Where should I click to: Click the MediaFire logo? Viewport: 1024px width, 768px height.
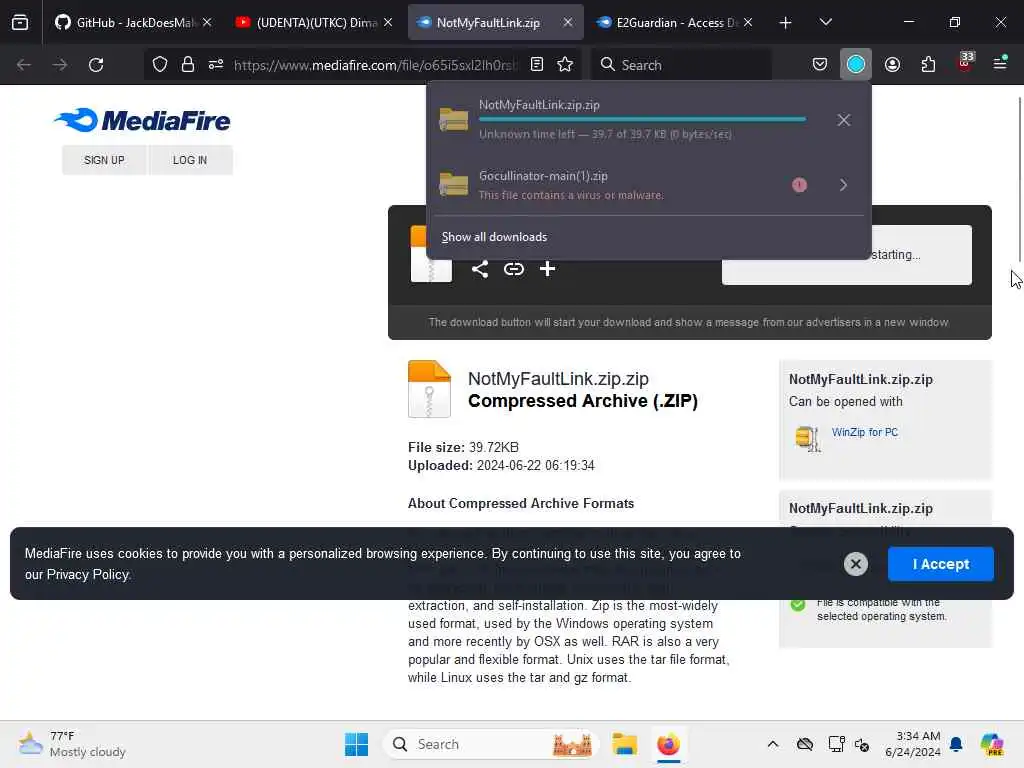(142, 121)
